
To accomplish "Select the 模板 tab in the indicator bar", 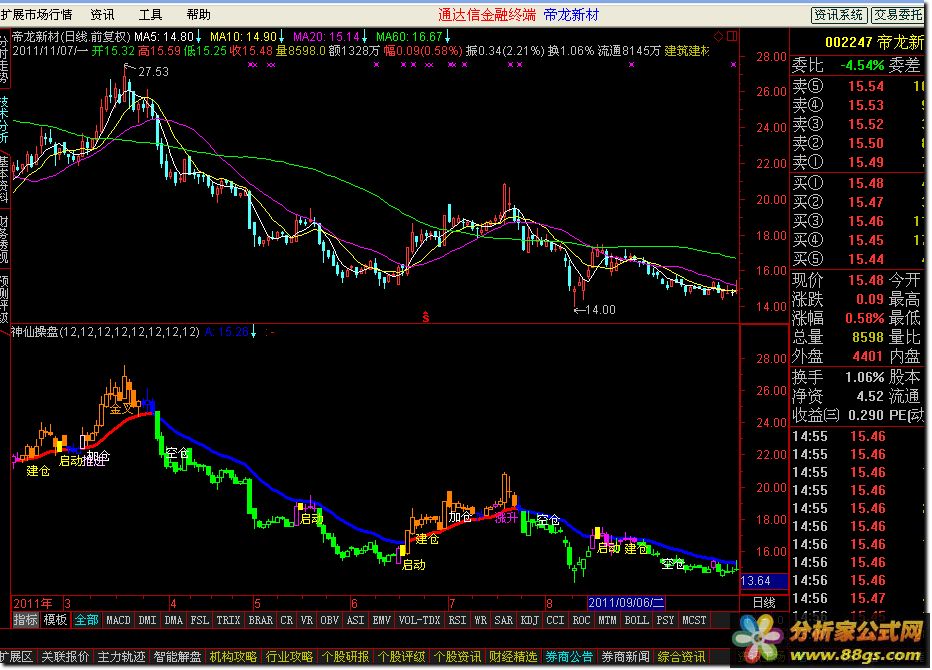I will point(55,620).
